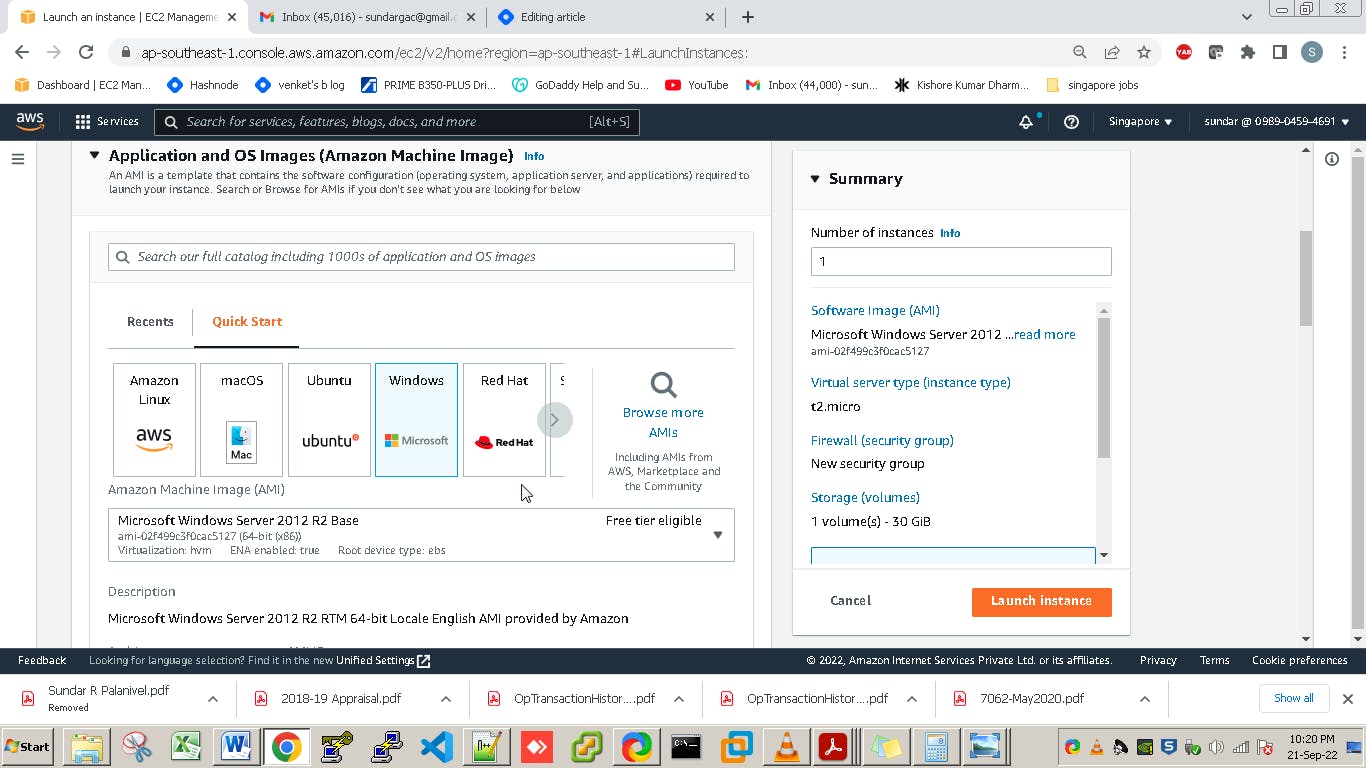This screenshot has height=768, width=1366.
Task: Open the AWS support help icon
Action: pos(1071,121)
